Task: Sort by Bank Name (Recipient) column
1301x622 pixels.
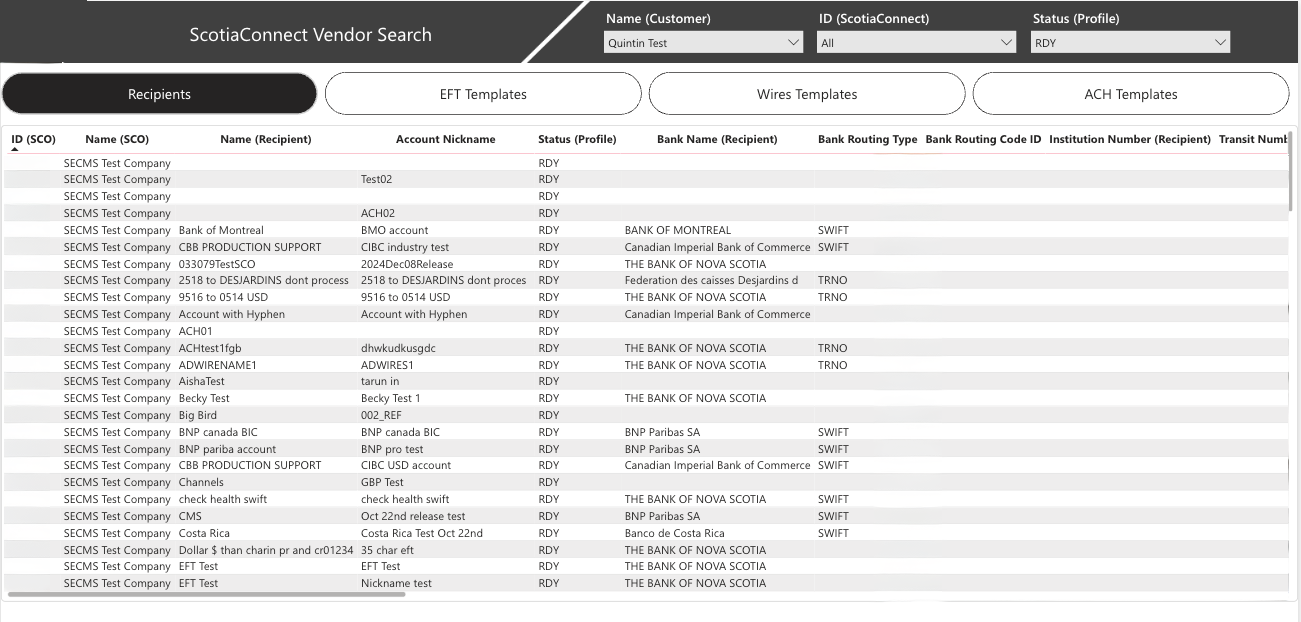Action: click(717, 139)
